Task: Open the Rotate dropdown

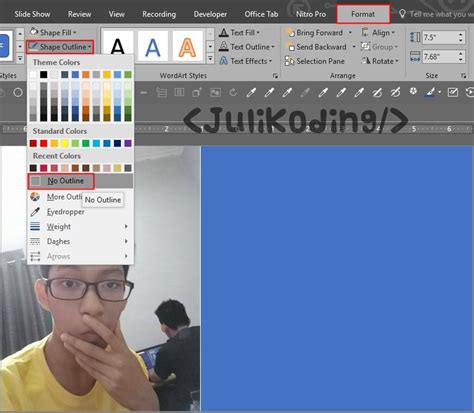Action: [380, 61]
